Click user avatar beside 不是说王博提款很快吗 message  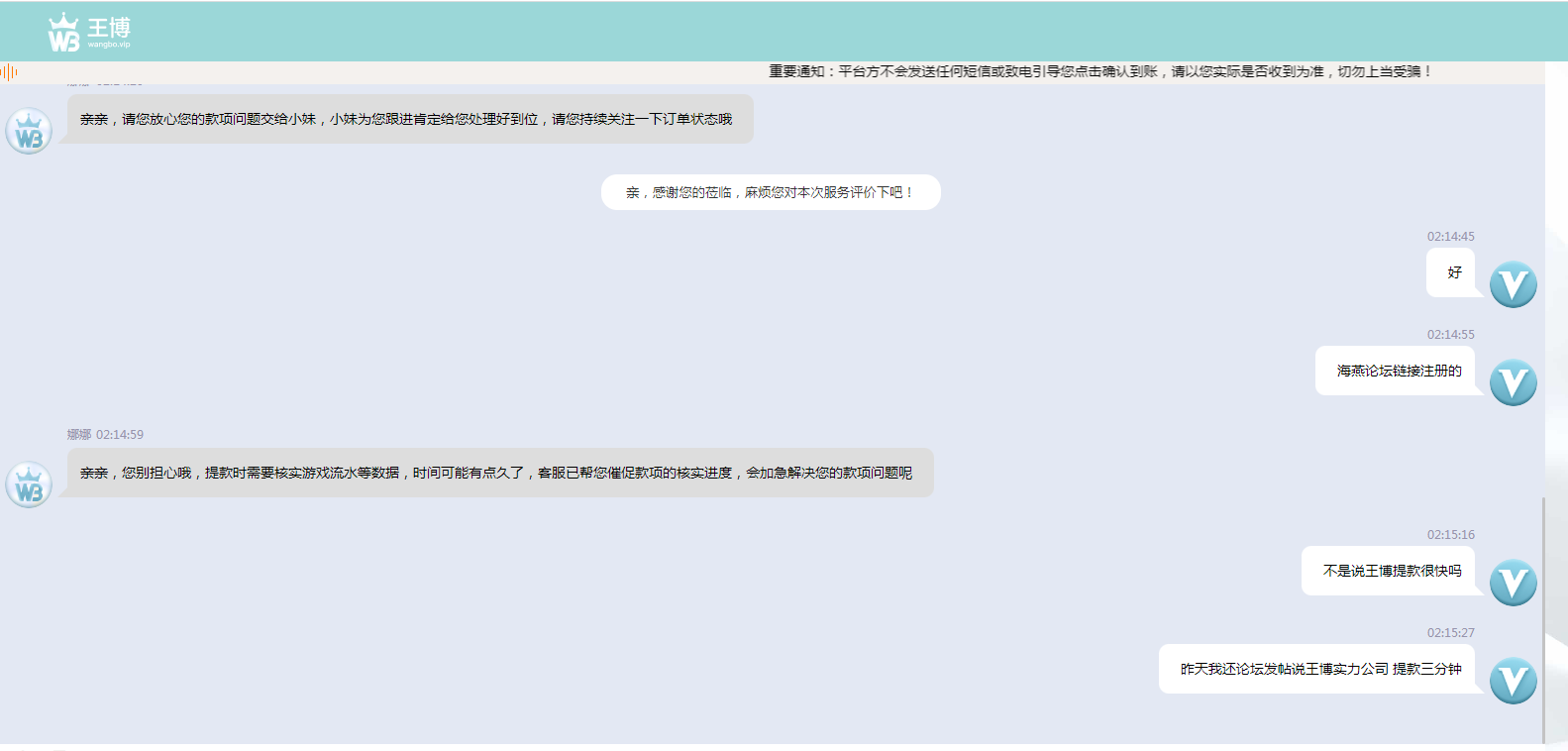[1513, 583]
